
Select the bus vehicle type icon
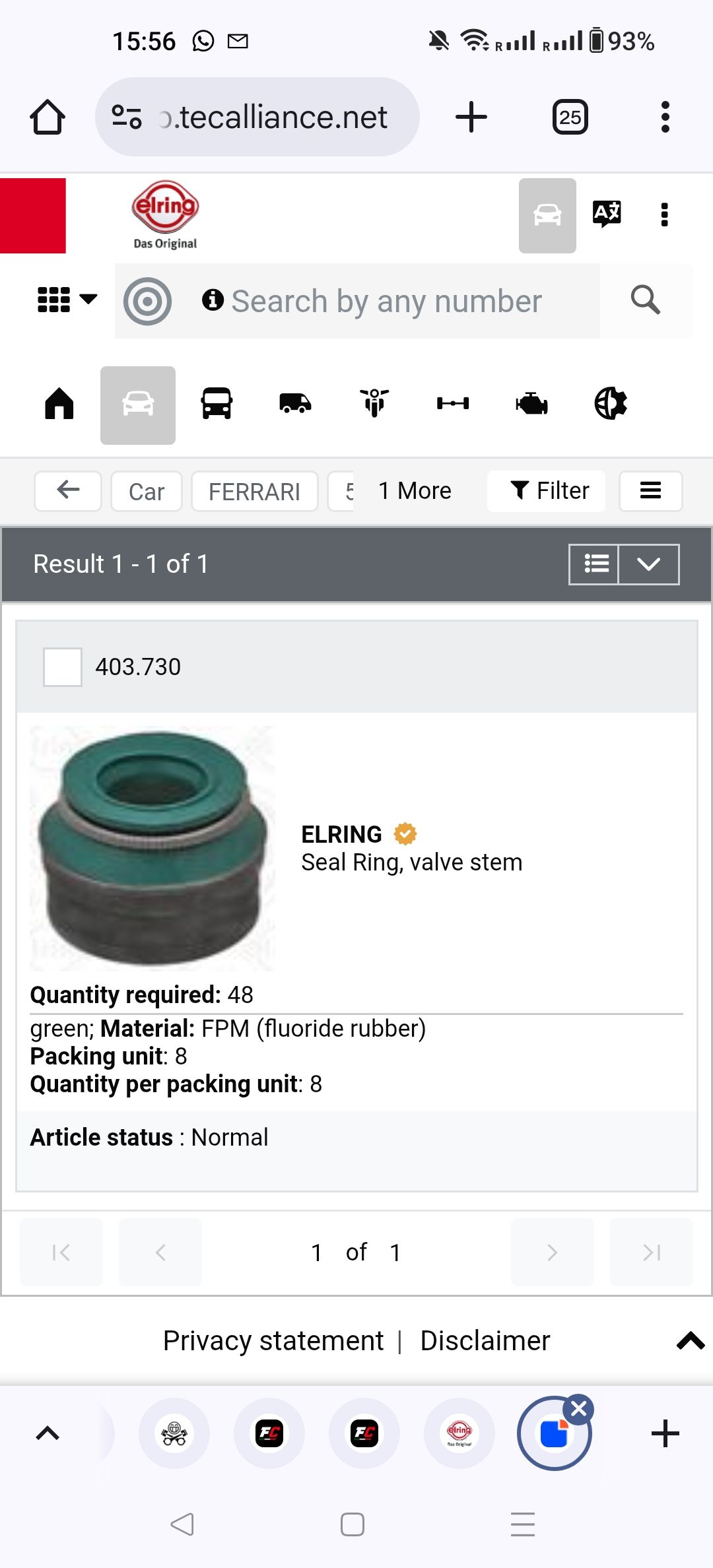tap(217, 403)
